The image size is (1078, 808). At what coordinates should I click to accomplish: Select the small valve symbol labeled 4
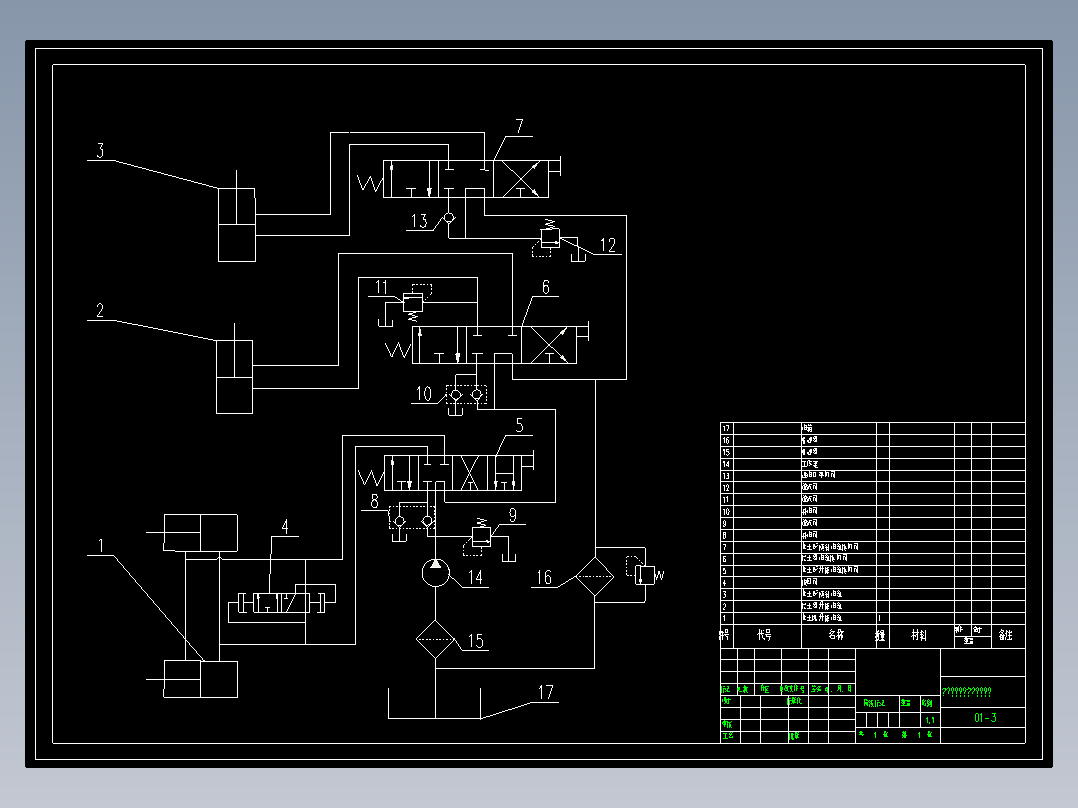(280, 603)
